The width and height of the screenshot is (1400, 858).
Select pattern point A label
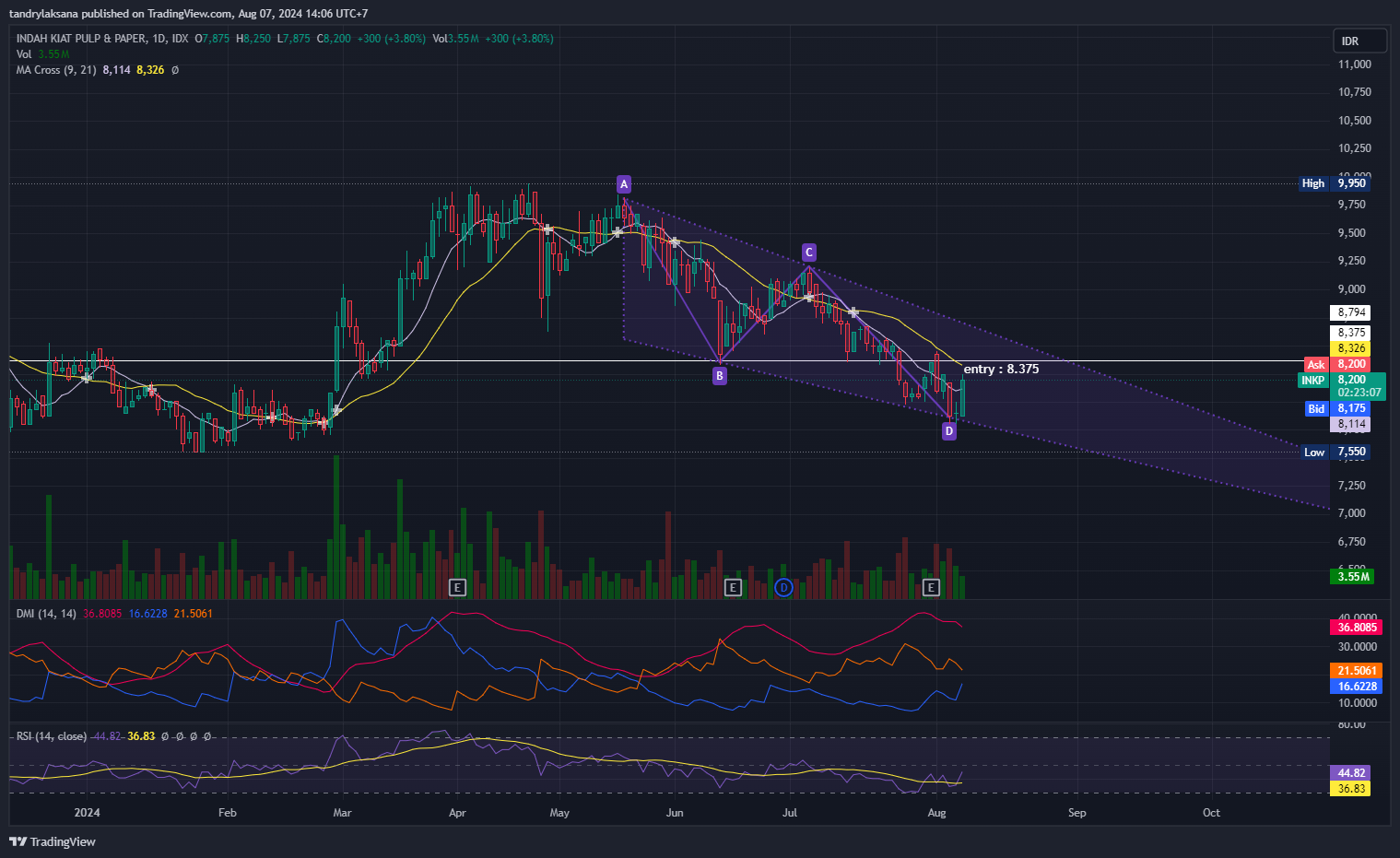624,184
